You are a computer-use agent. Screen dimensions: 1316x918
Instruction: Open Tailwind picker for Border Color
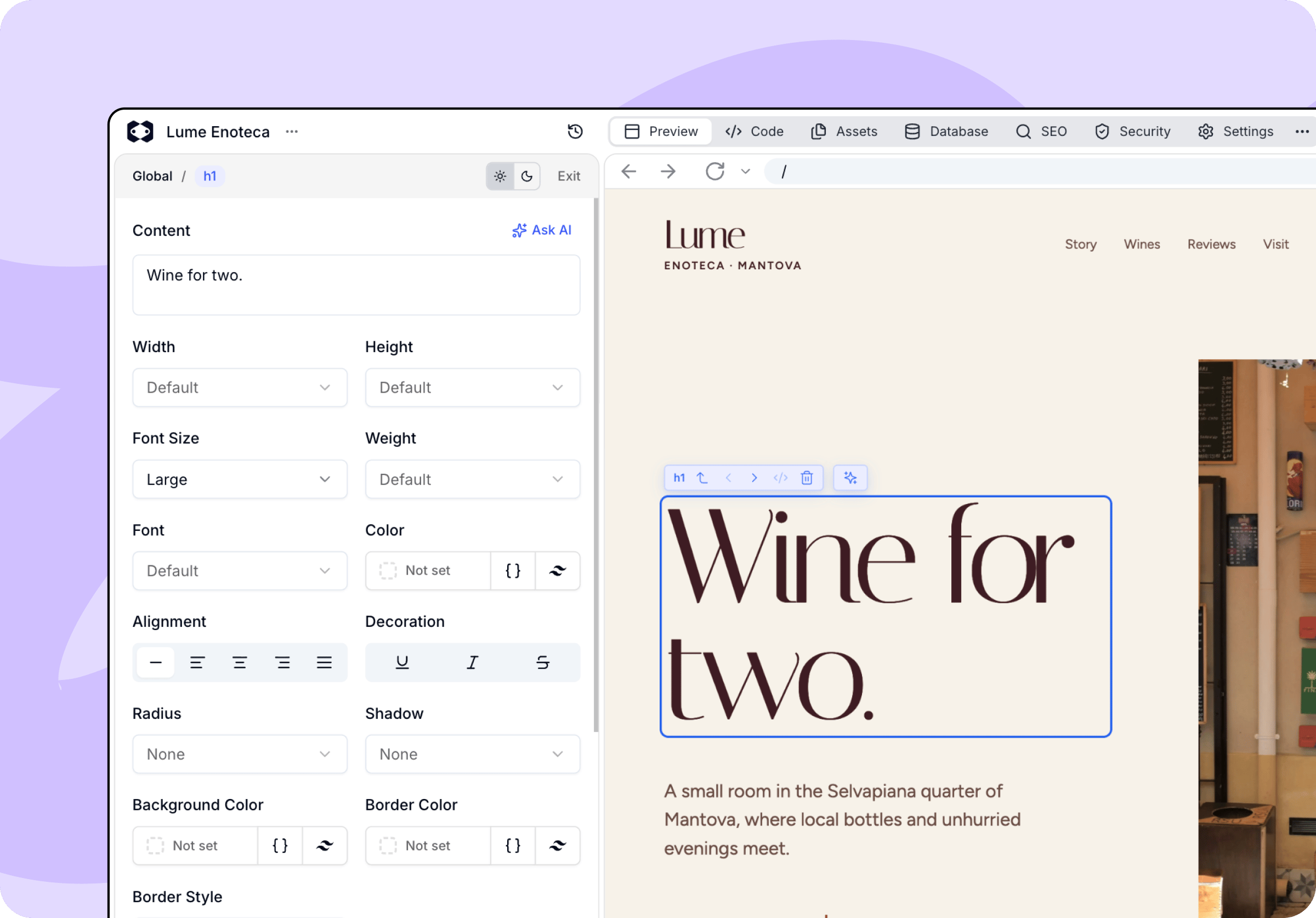(558, 846)
